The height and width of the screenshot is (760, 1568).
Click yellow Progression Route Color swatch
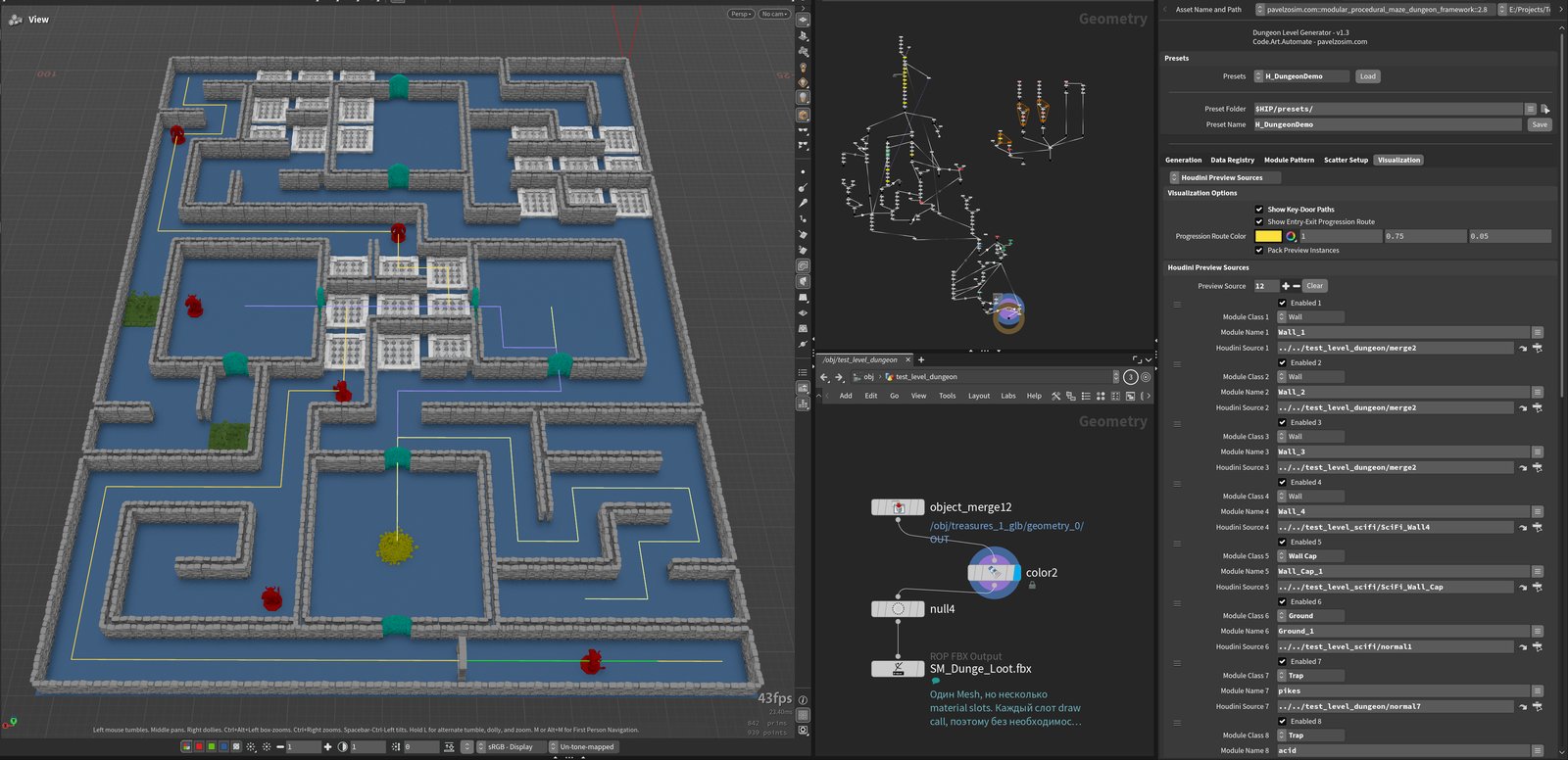tap(1268, 236)
